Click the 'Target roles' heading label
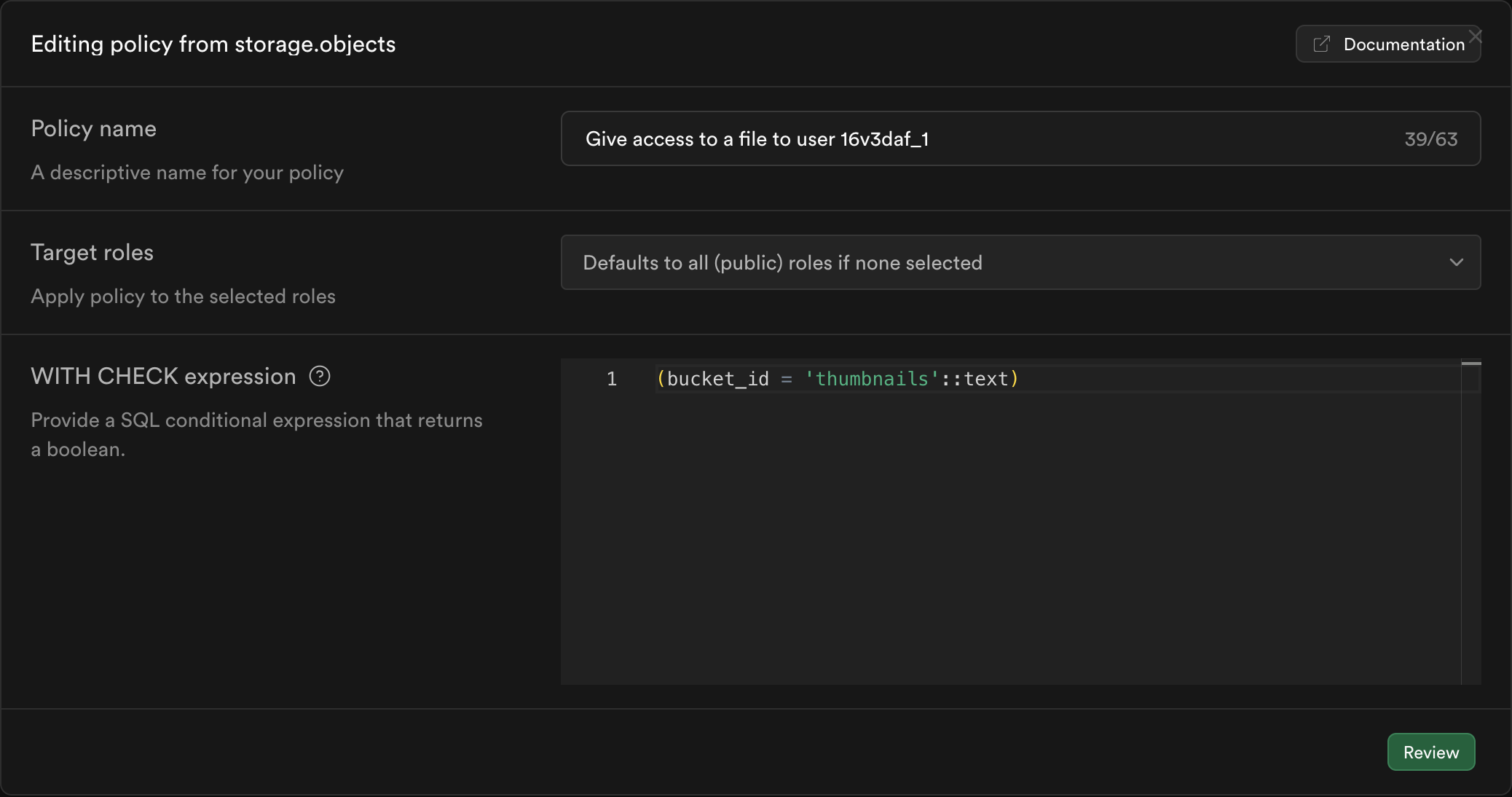Screen dimensions: 1512x797 92,253
